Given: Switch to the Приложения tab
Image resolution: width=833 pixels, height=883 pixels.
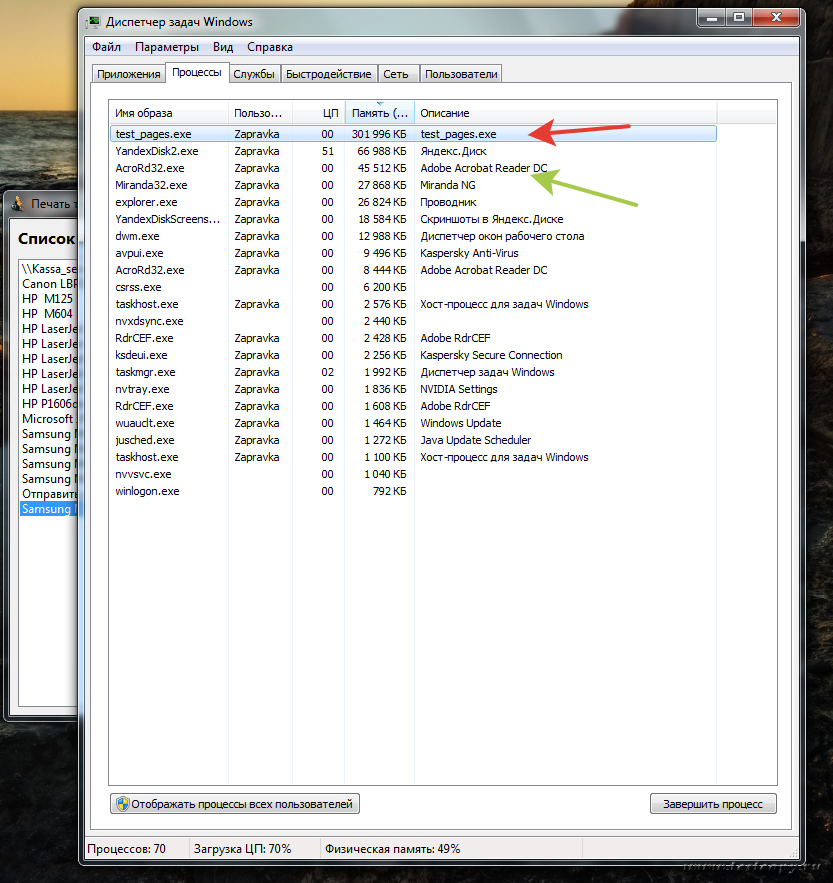Looking at the screenshot, I should pos(128,74).
